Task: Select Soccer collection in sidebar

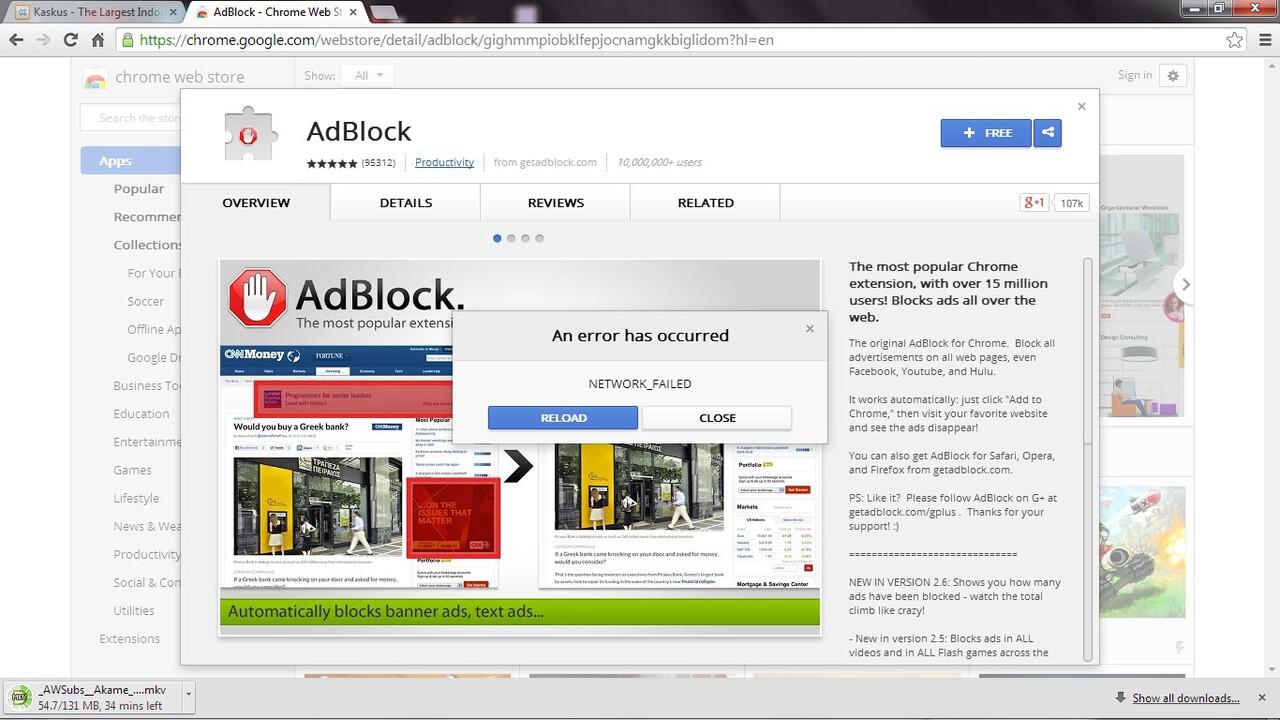Action: tap(146, 301)
